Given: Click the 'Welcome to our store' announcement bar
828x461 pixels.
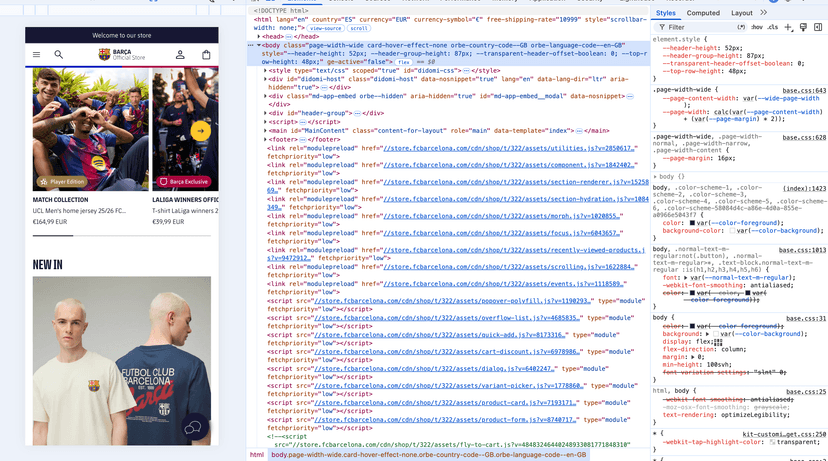Looking at the screenshot, I should coord(121,35).
